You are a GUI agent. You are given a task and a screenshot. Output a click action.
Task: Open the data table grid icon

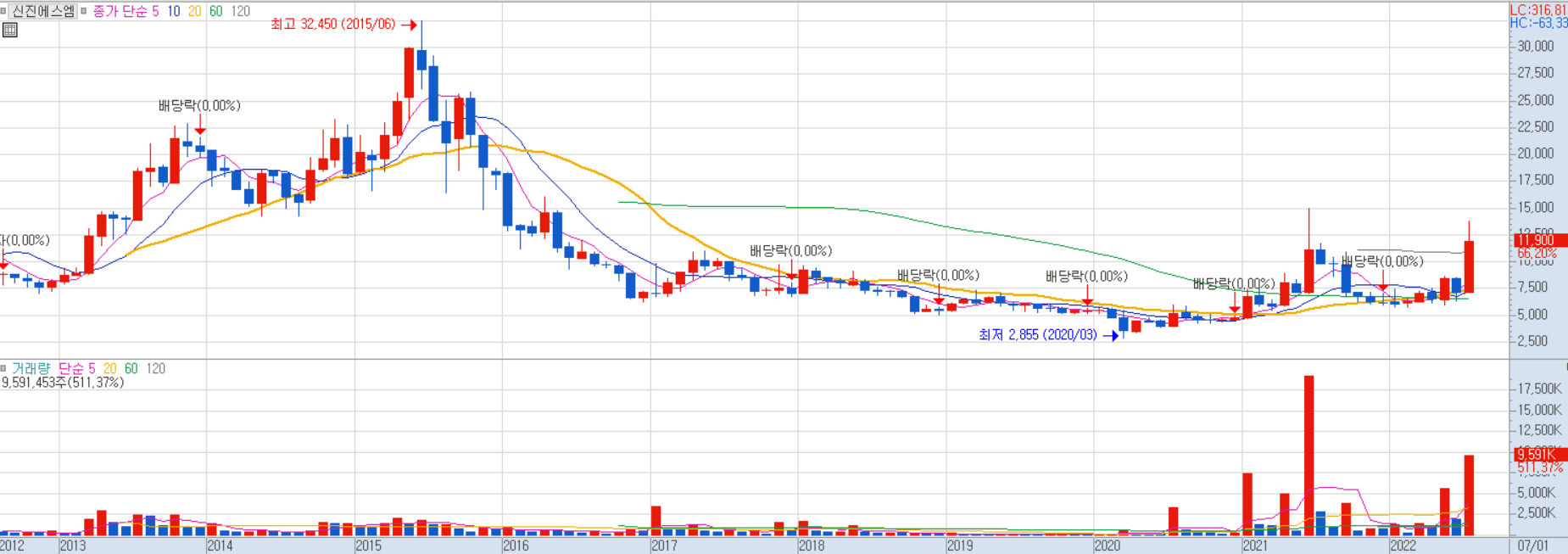click(10, 30)
